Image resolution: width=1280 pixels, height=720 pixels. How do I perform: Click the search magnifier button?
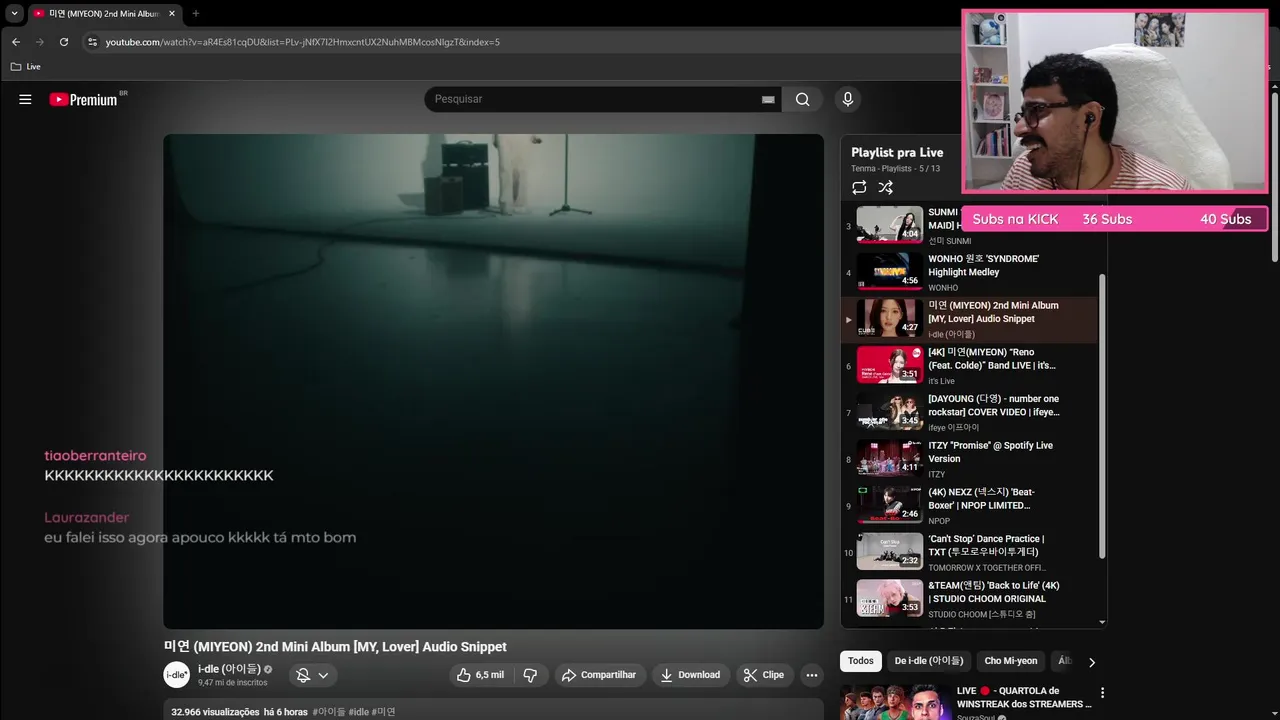[x=802, y=99]
